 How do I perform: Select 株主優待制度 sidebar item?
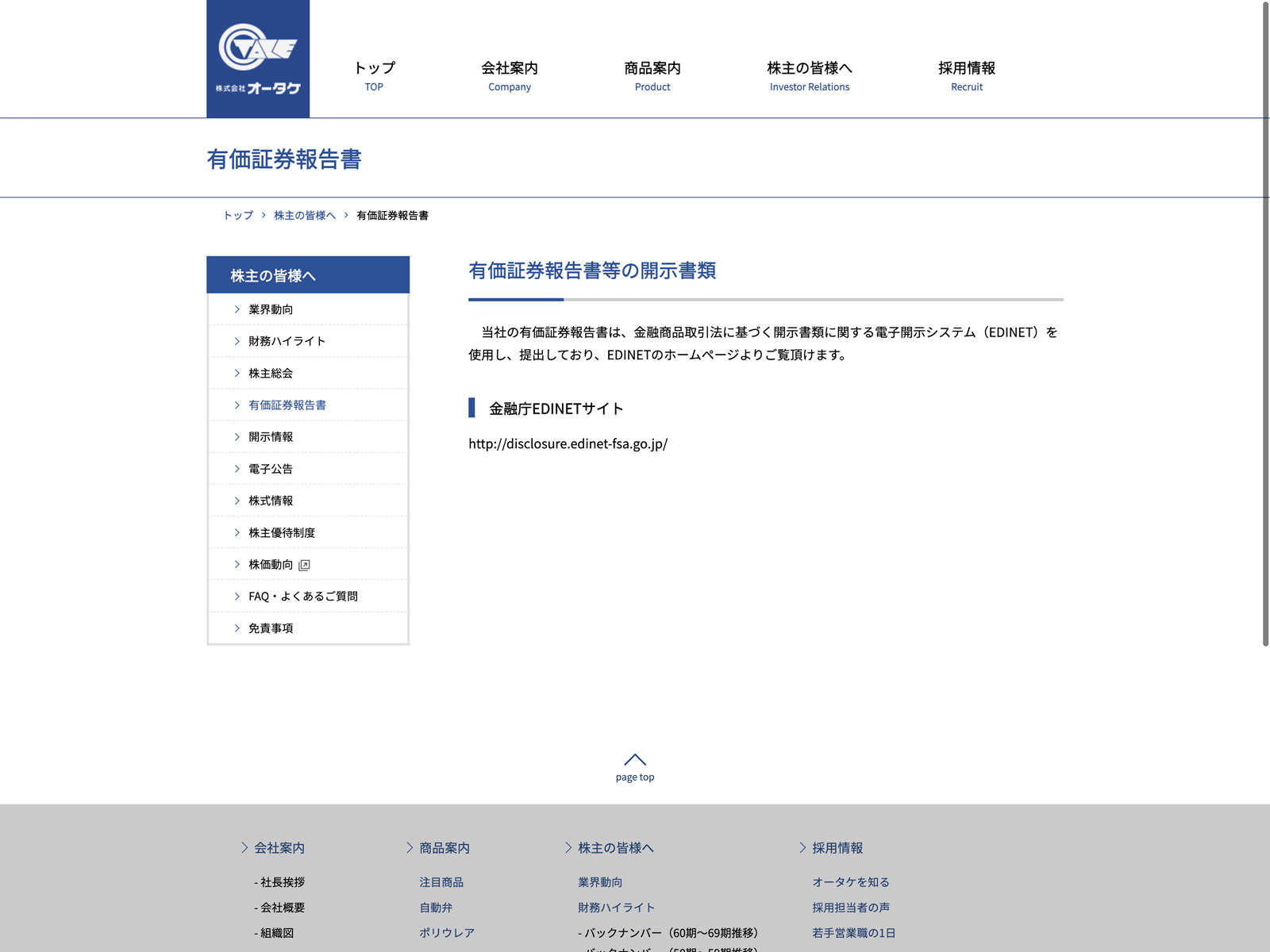(x=282, y=532)
